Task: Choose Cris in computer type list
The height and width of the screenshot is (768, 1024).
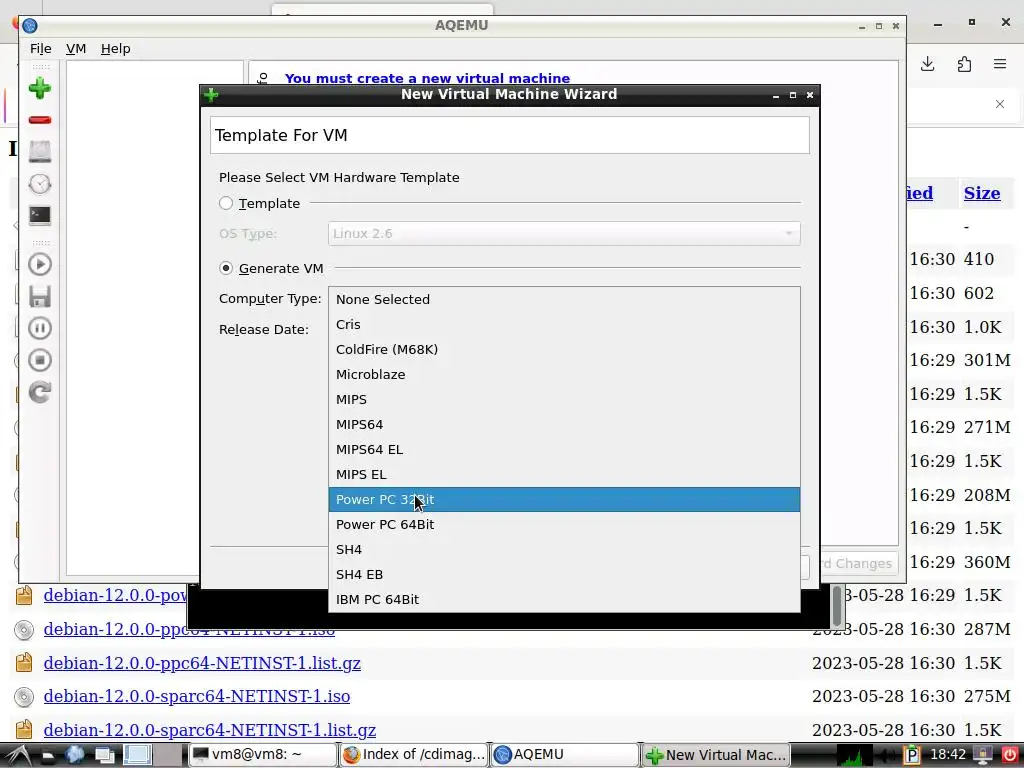Action: point(564,325)
